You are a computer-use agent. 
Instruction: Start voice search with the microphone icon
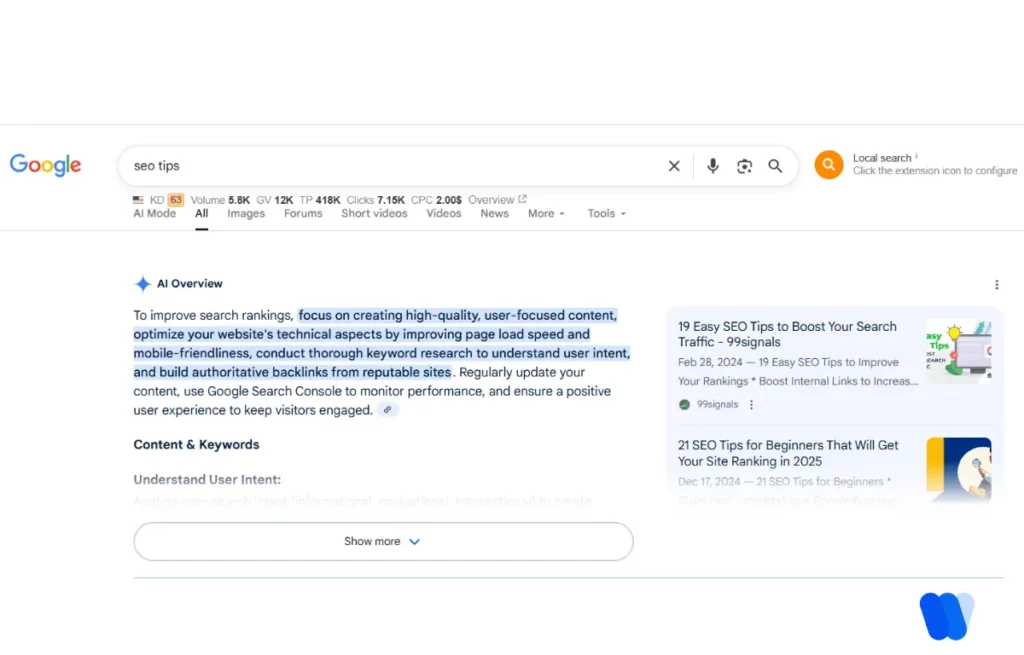pyautogui.click(x=712, y=166)
